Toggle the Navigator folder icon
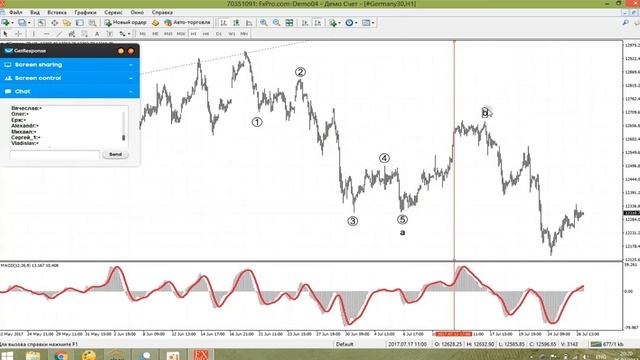The height and width of the screenshot is (360, 640). pyautogui.click(x=67, y=23)
